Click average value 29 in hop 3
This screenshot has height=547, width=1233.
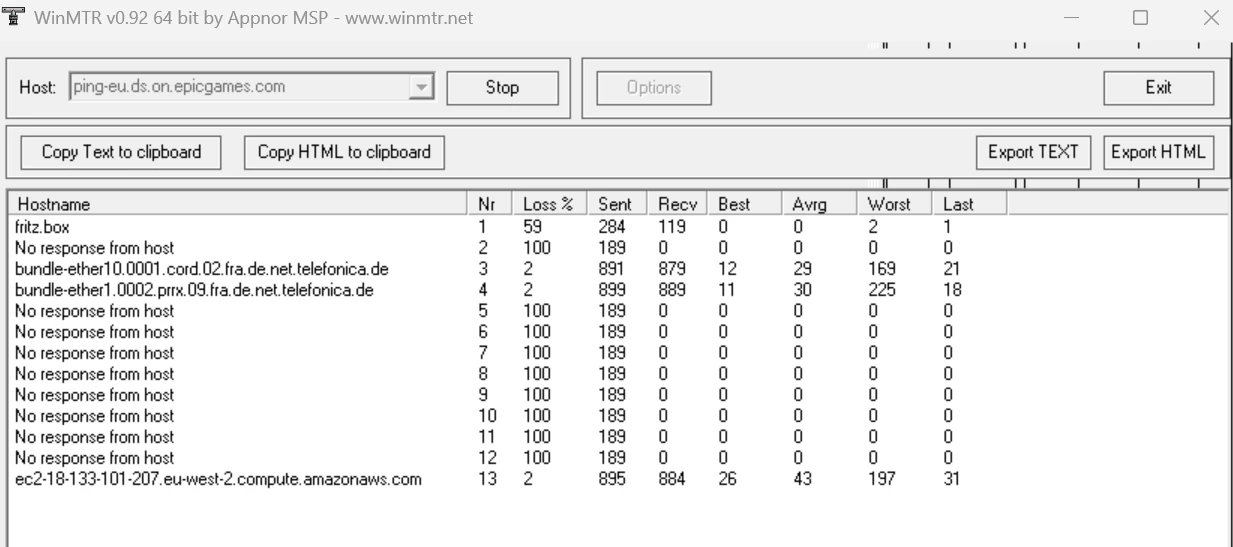click(x=802, y=269)
